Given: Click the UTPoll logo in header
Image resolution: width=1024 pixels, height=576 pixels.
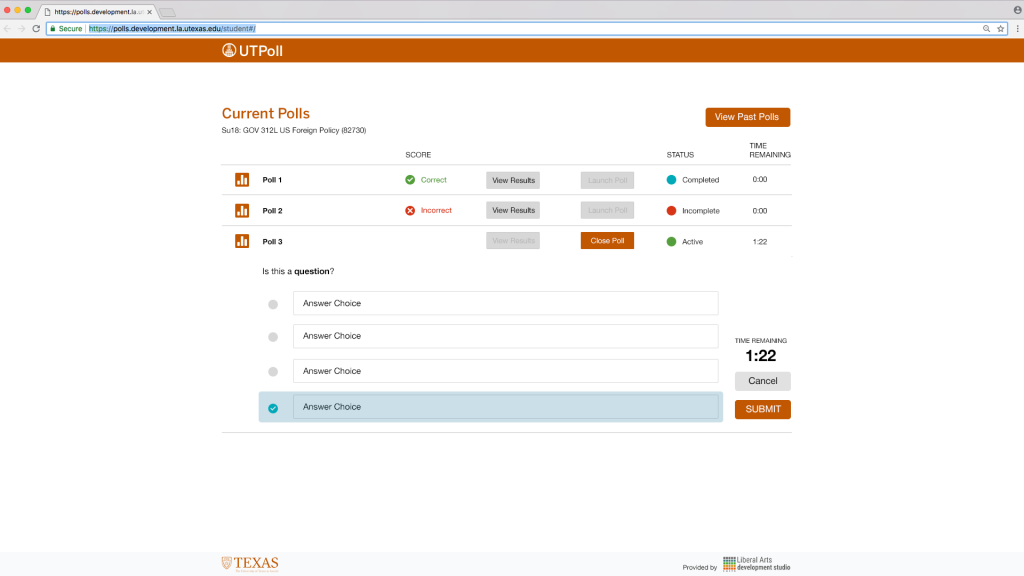Looking at the screenshot, I should (x=252, y=50).
